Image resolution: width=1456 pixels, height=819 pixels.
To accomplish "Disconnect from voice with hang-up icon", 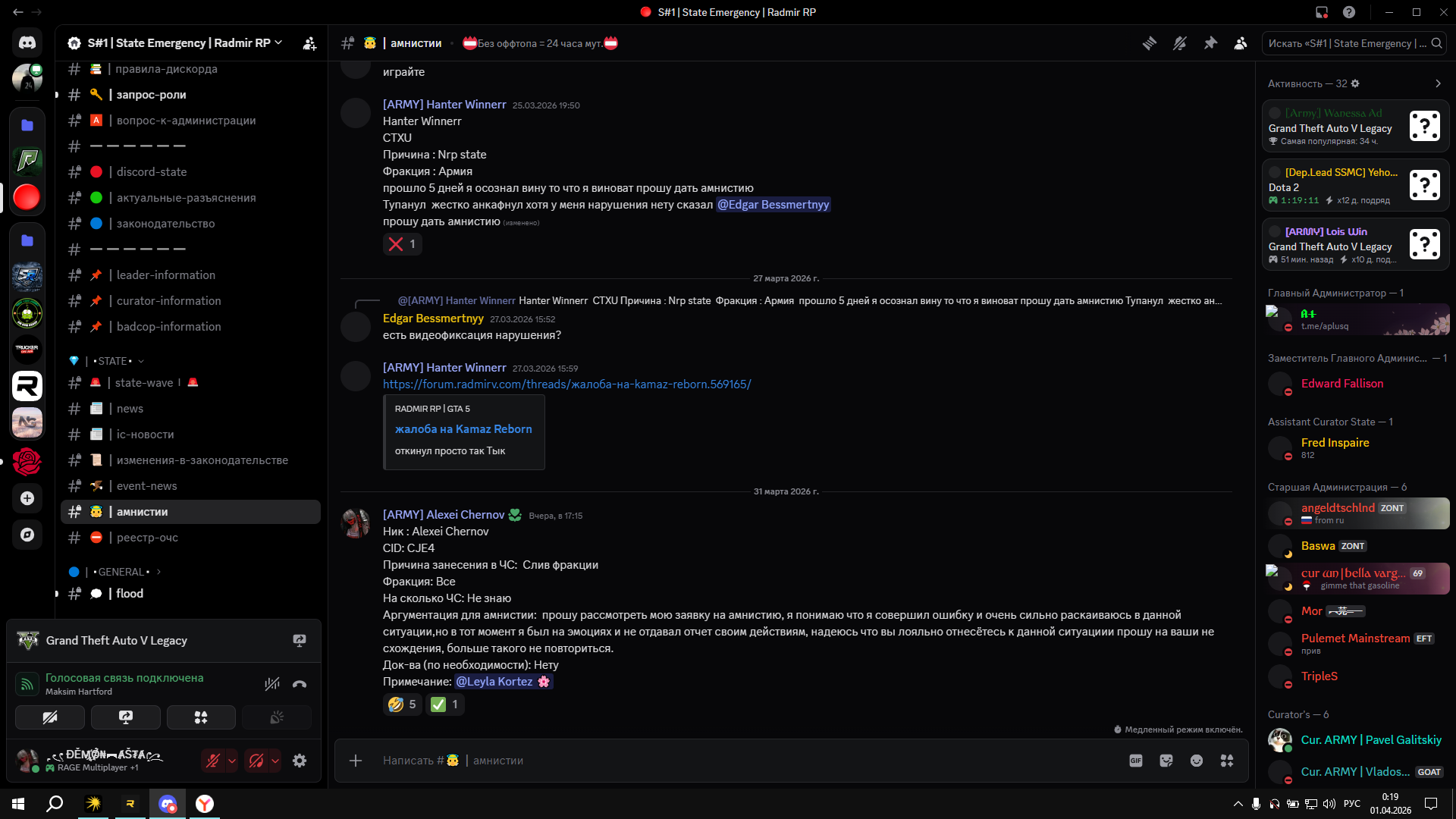I will (x=300, y=684).
